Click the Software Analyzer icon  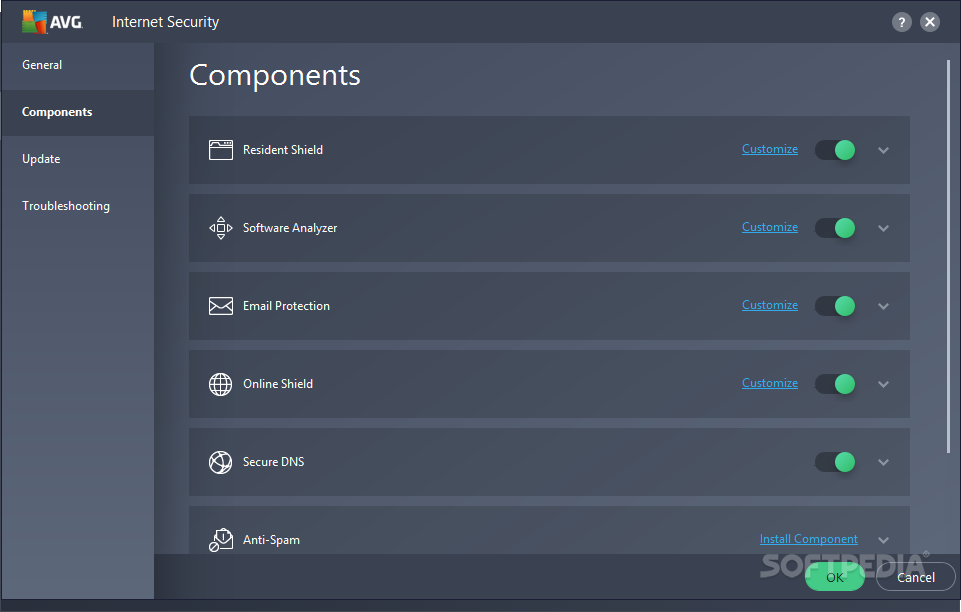221,228
